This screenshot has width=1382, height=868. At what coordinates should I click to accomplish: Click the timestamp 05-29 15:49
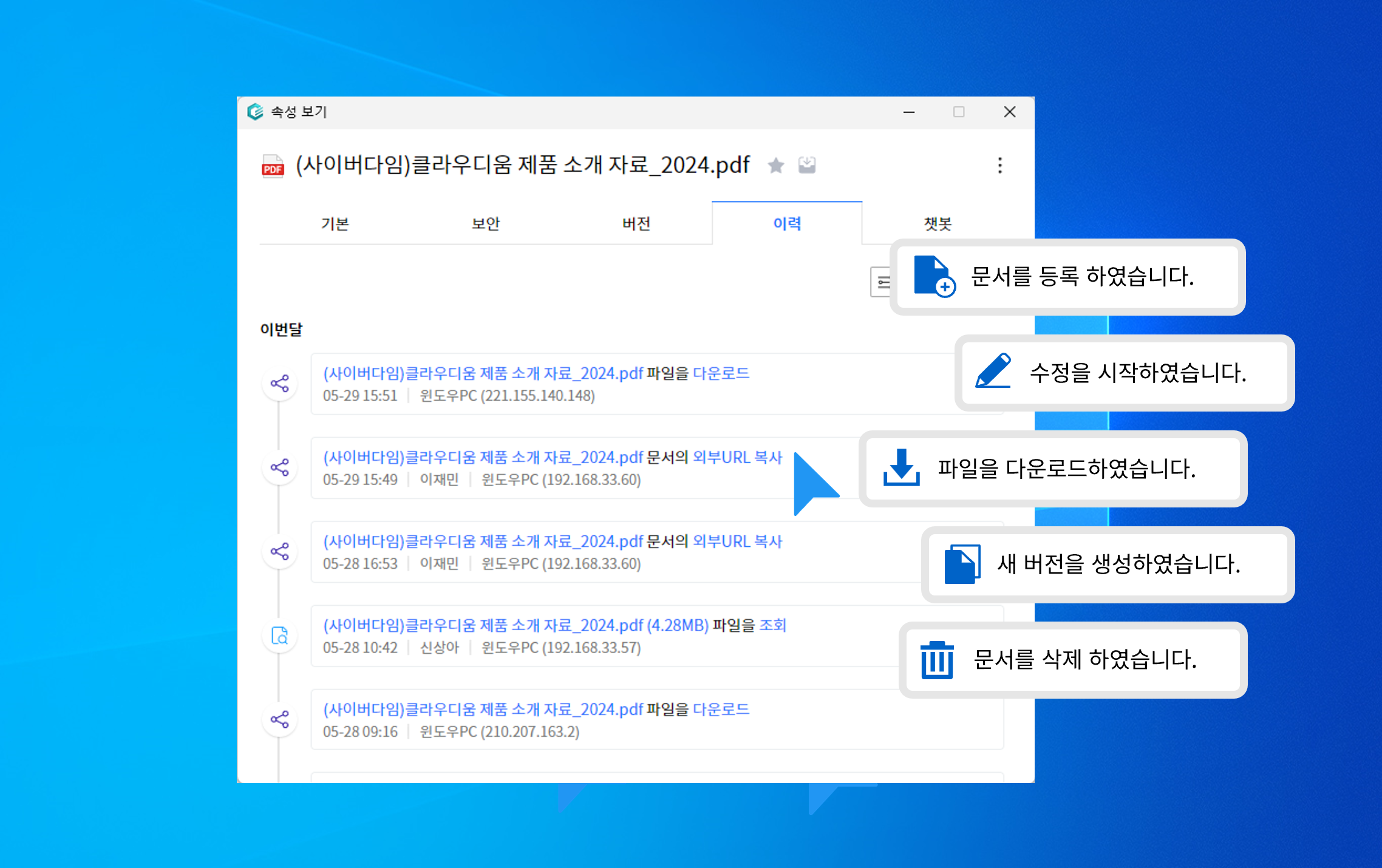coord(360,480)
